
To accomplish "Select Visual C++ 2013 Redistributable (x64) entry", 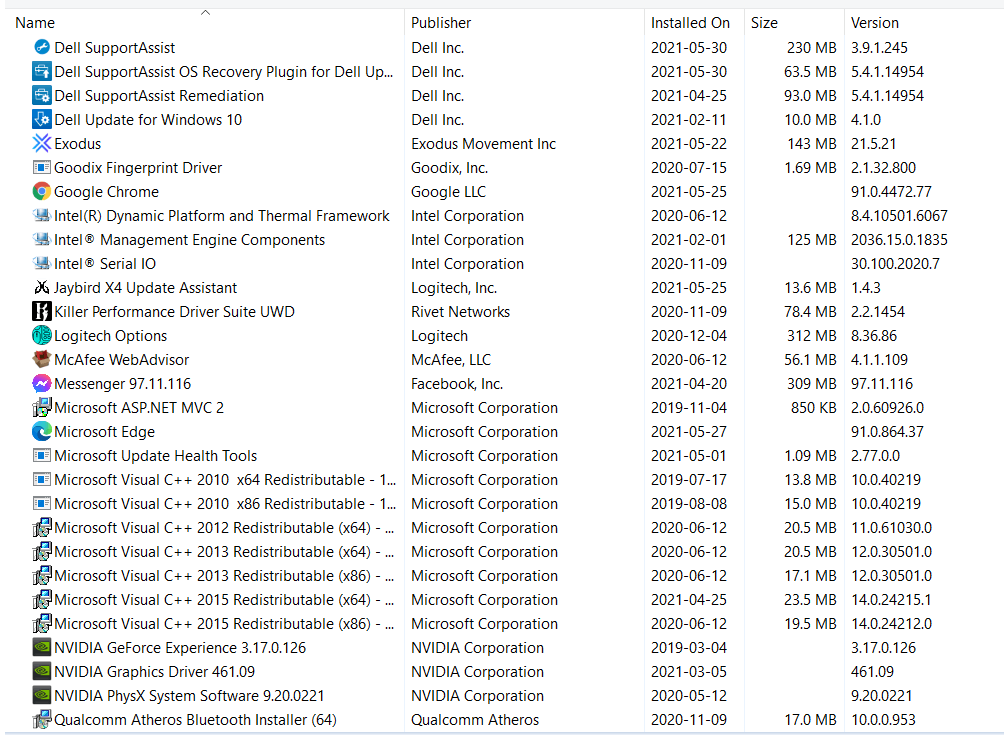I will [x=502, y=552].
